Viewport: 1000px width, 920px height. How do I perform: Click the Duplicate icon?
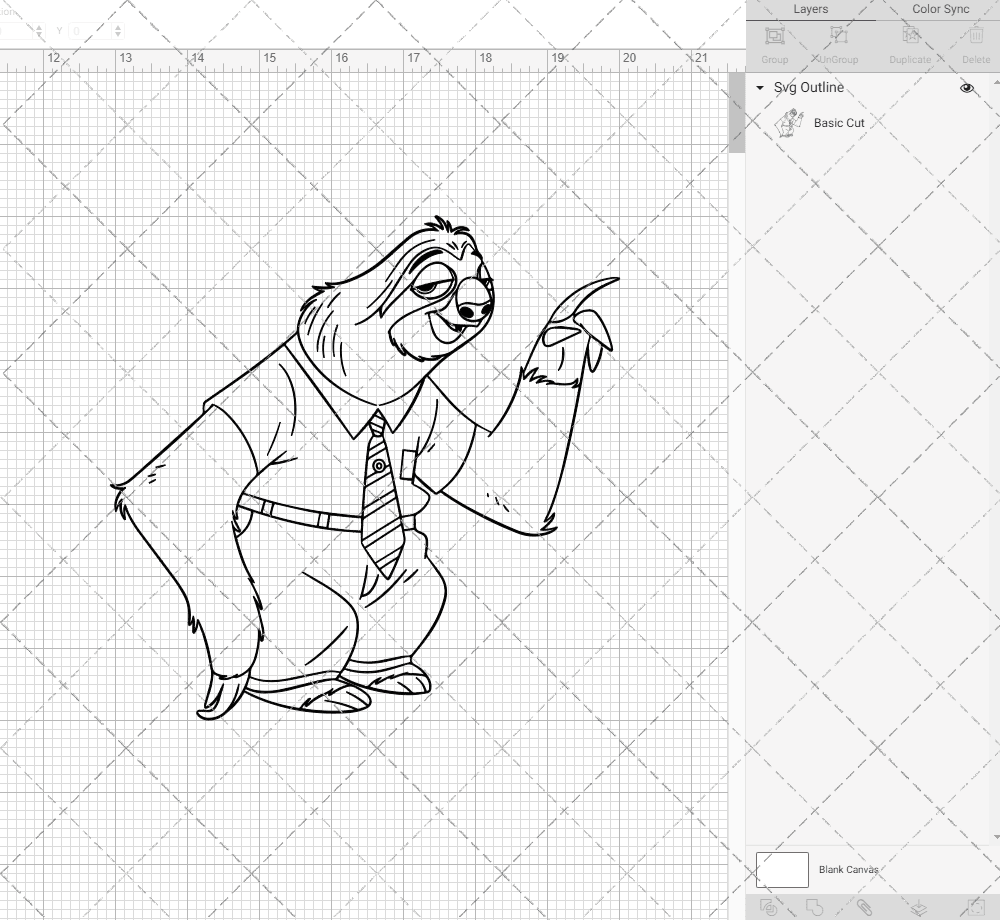(x=909, y=36)
